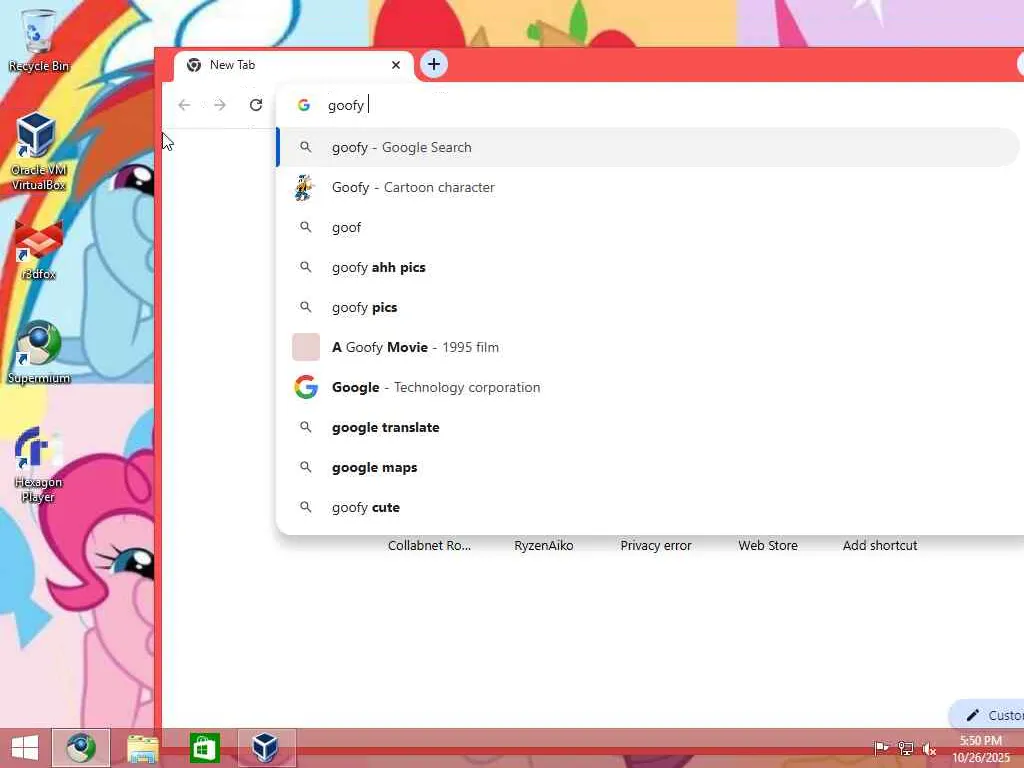This screenshot has height=768, width=1024.
Task: Choose the 'goofy pics' suggestion
Action: [648, 308]
